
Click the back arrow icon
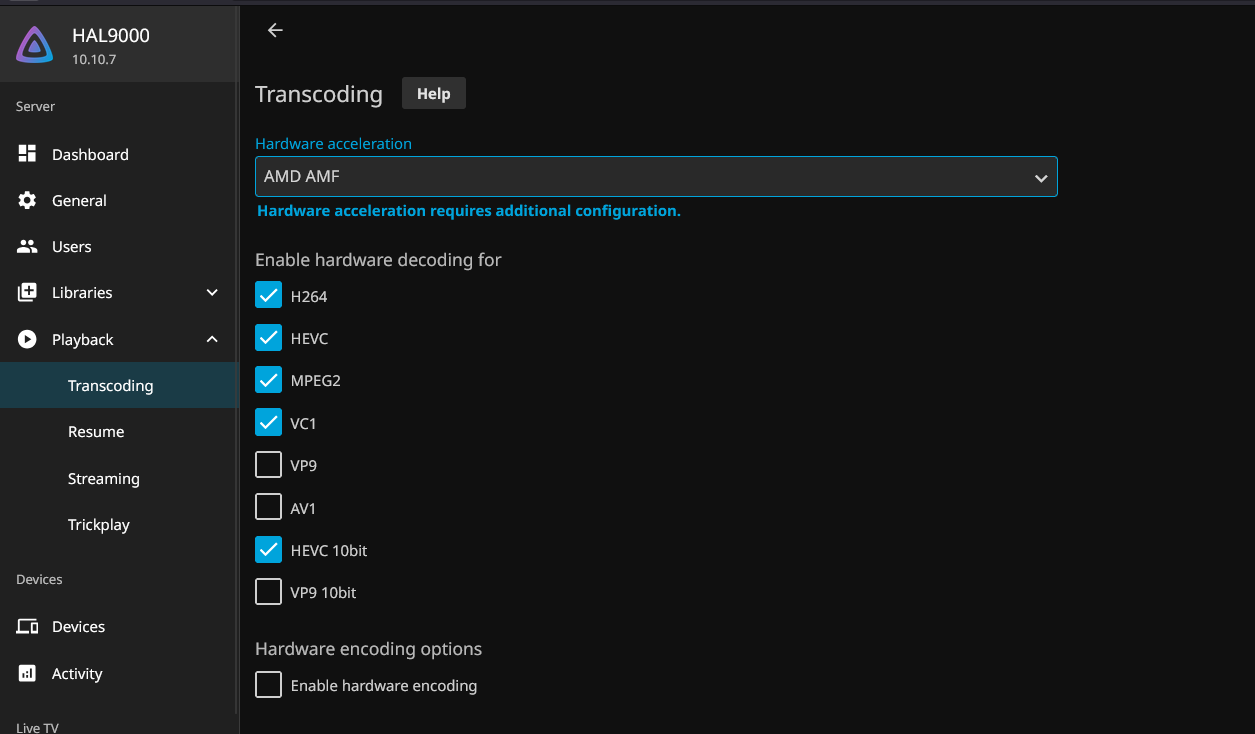point(275,30)
